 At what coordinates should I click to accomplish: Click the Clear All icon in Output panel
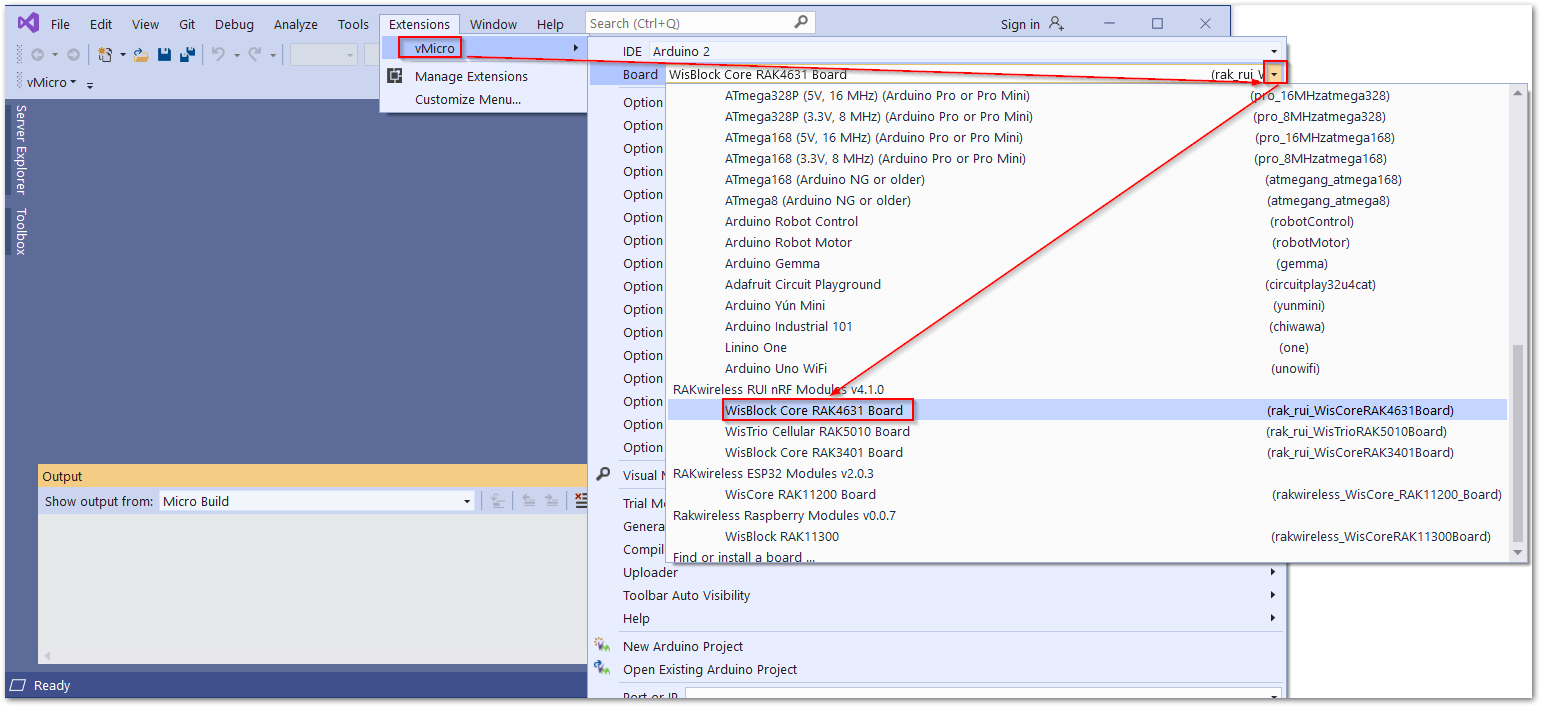click(581, 501)
